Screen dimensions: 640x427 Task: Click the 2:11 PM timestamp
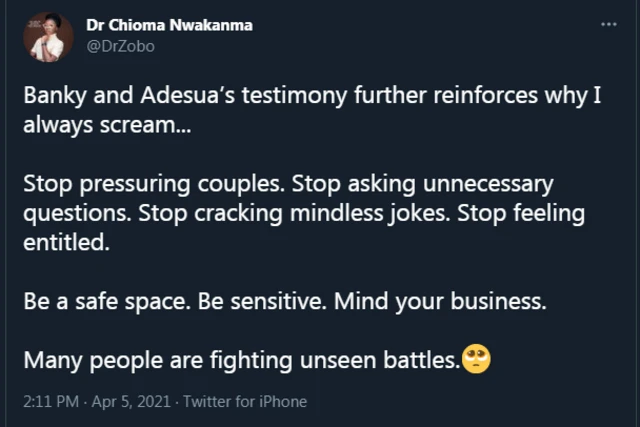(51, 402)
